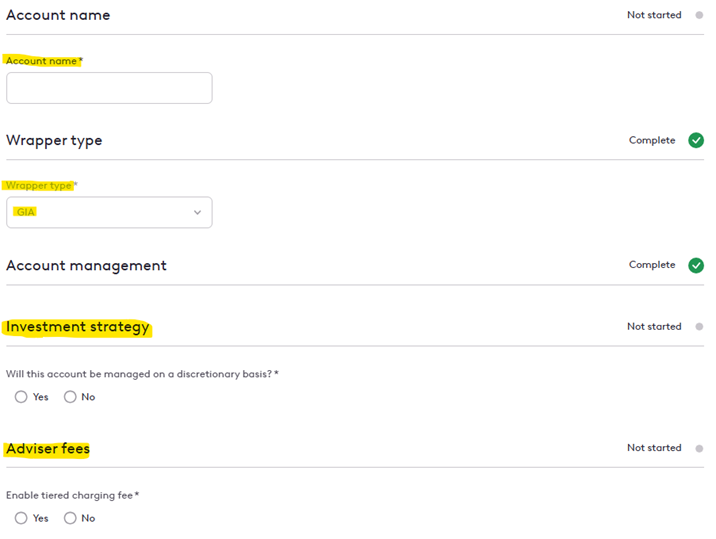Click Account name grey not-started status dot
The image size is (716, 539).
(x=699, y=15)
